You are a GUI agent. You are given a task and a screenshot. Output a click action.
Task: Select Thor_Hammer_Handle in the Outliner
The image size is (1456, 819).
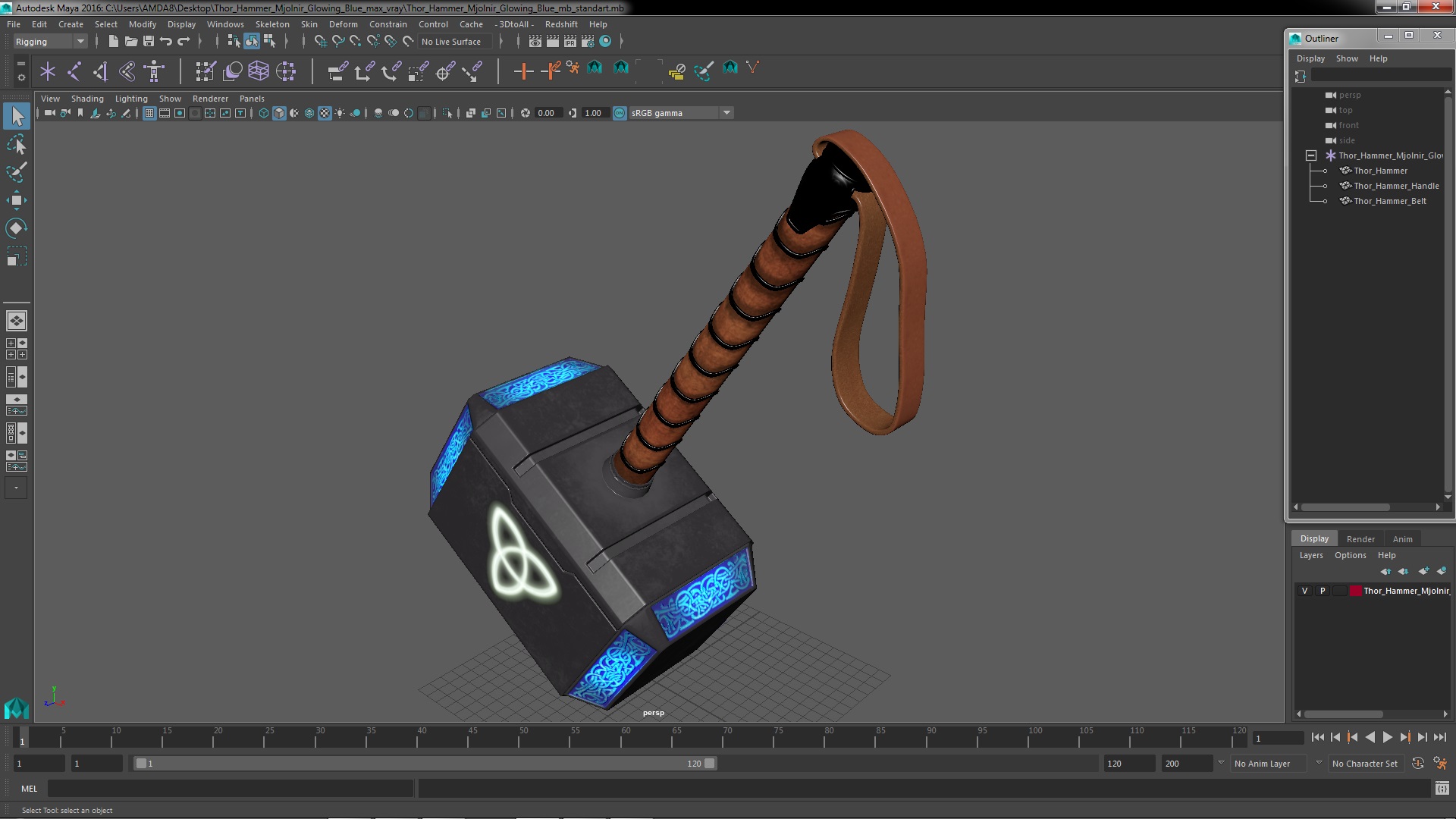coord(1396,186)
